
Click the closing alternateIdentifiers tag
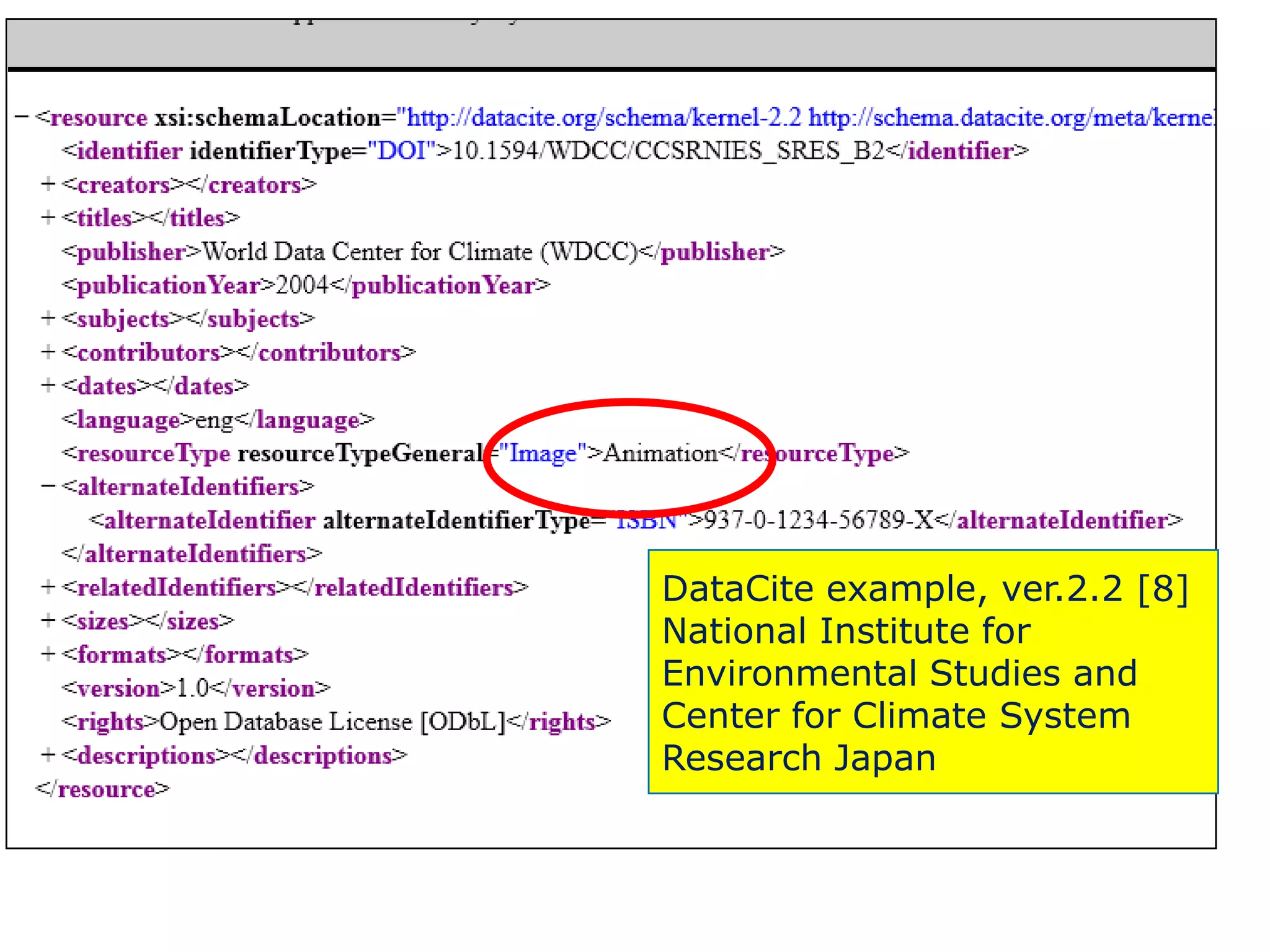click(192, 553)
